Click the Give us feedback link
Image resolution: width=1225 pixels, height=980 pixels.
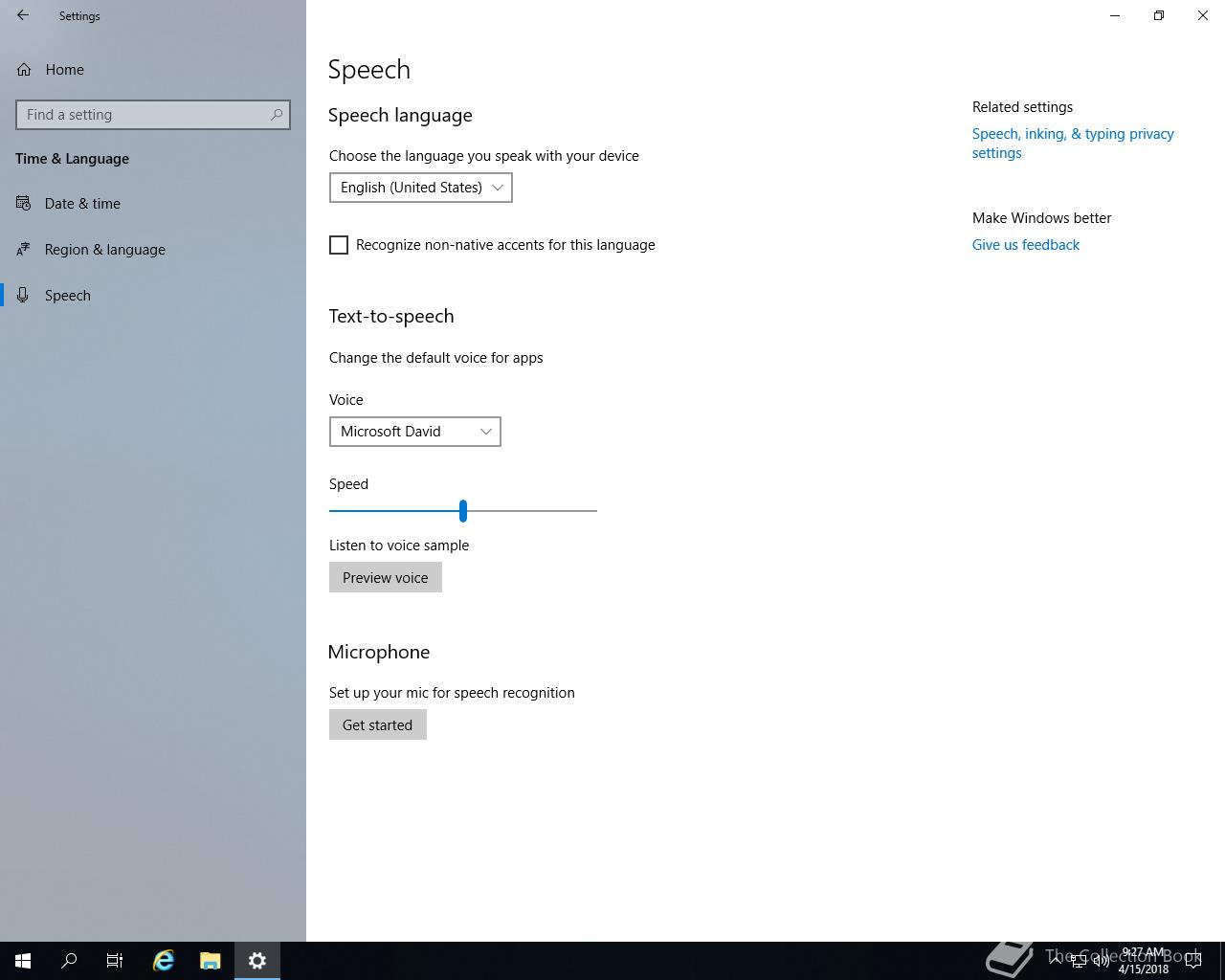tap(1026, 245)
